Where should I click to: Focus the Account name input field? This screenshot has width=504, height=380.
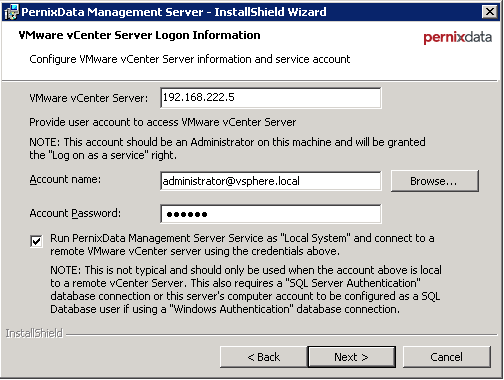[x=271, y=181]
